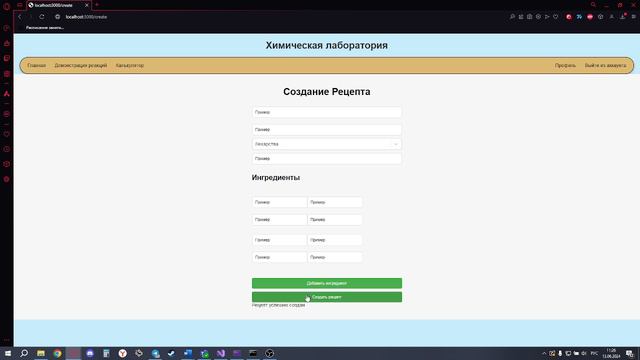Go back with the browser back arrow
Image resolution: width=640 pixels, height=360 pixels.
(19, 17)
